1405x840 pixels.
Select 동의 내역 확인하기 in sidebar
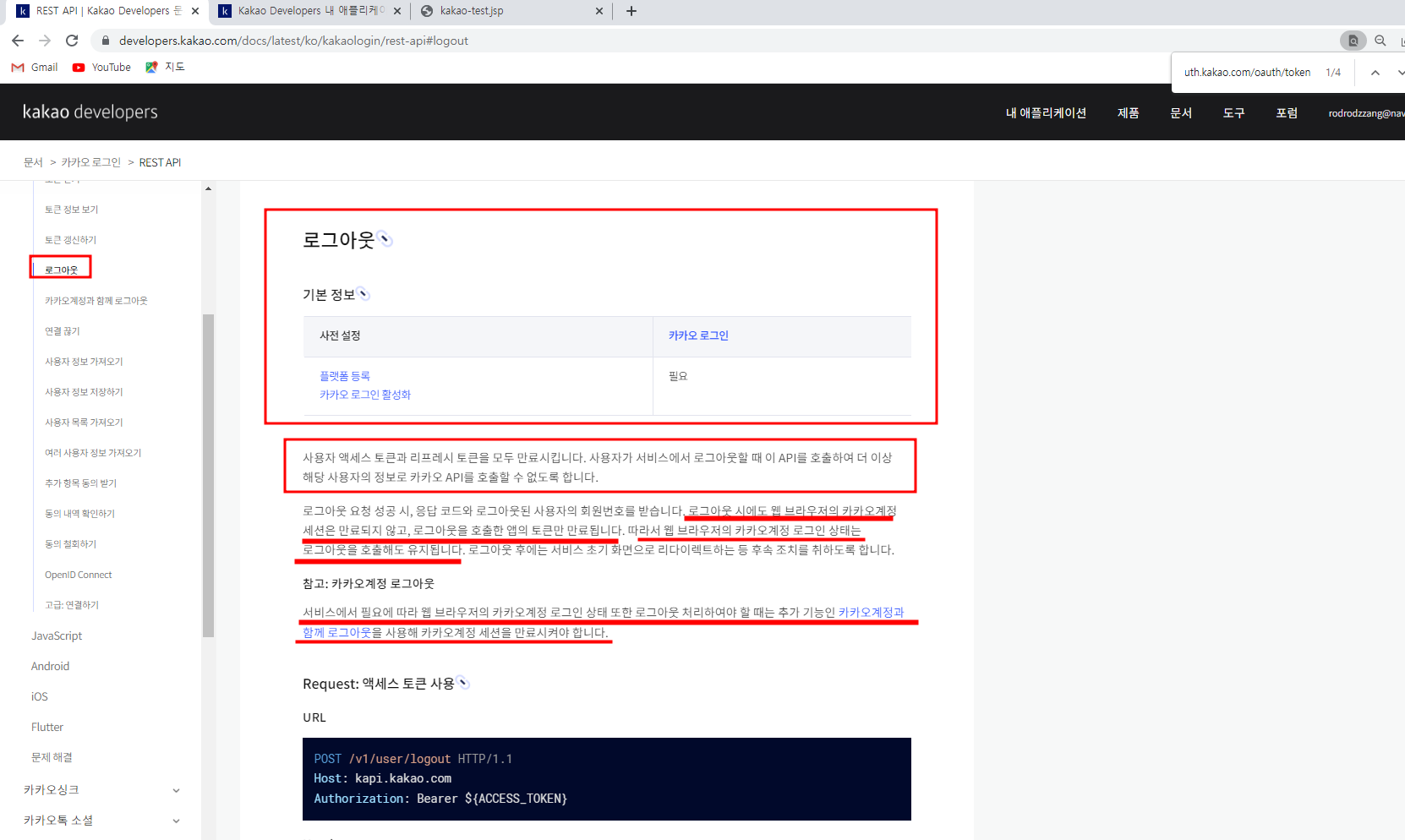80,514
